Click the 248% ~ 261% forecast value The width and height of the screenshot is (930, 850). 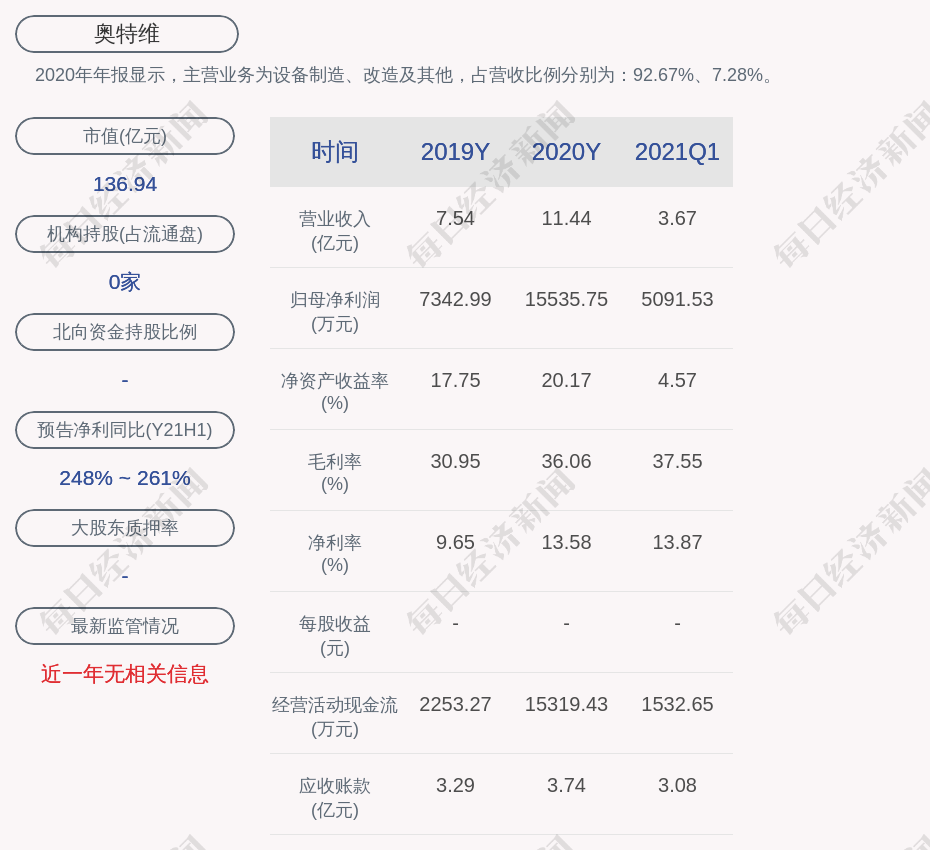pos(125,478)
